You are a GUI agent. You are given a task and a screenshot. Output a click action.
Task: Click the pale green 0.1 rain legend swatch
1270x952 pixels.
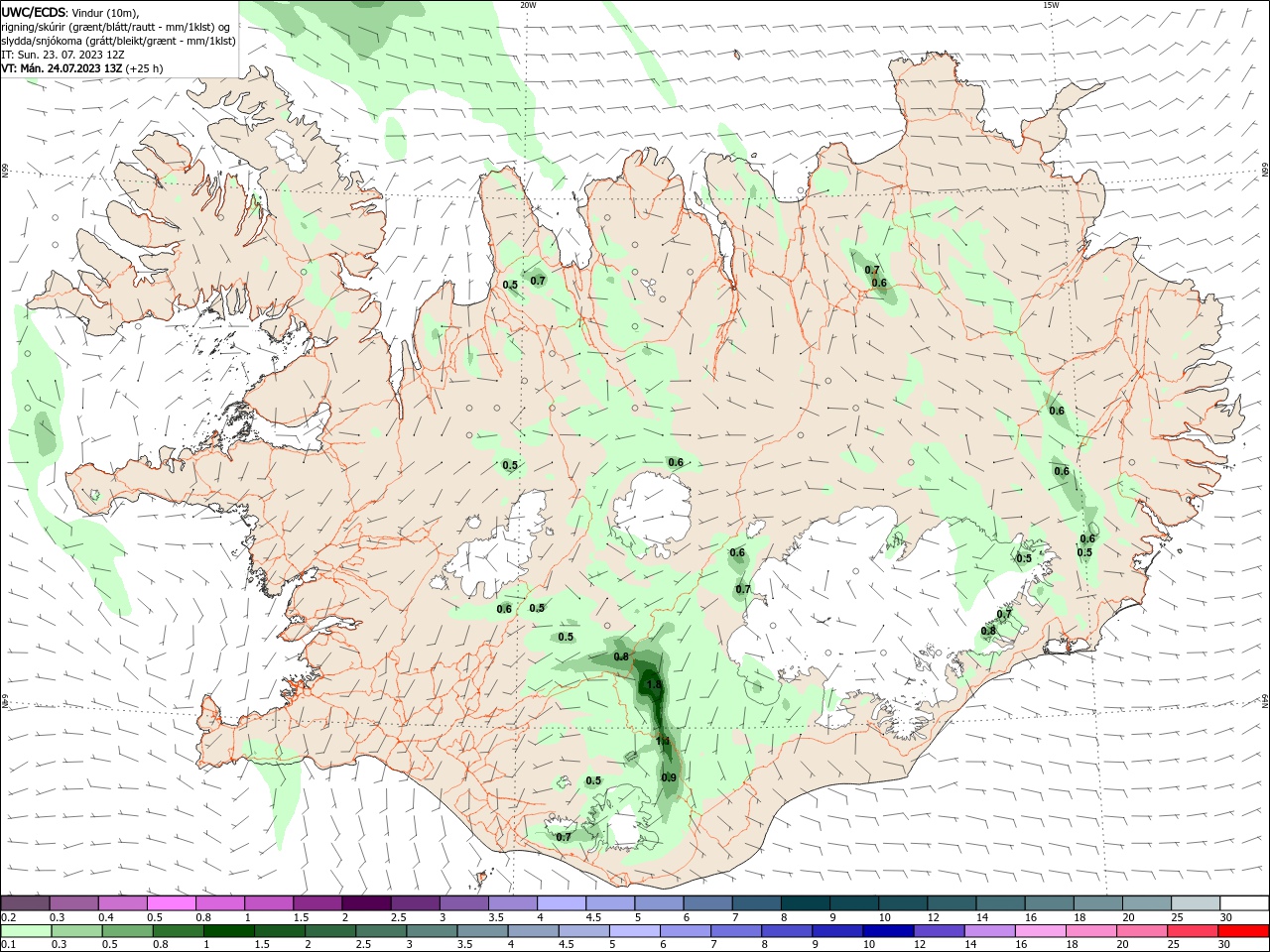(27, 931)
